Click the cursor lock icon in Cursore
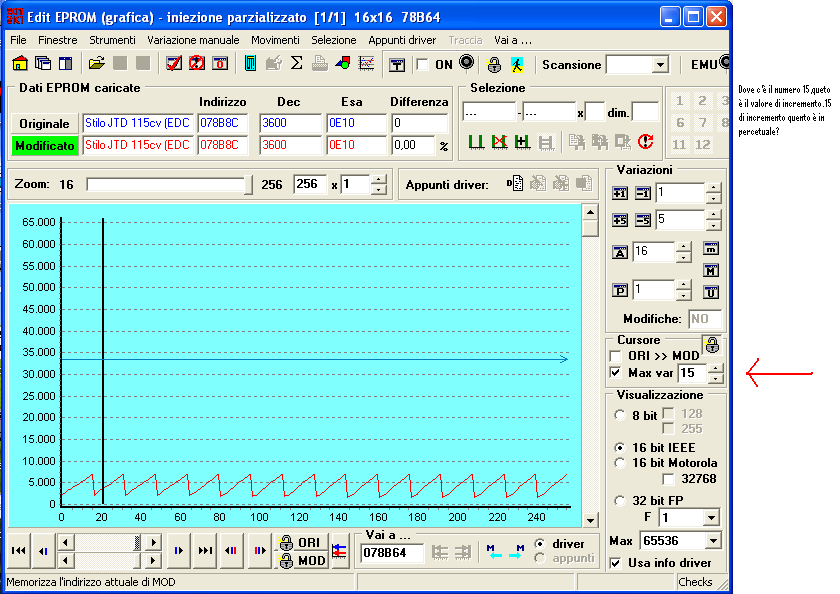The image size is (840, 594). tap(712, 344)
